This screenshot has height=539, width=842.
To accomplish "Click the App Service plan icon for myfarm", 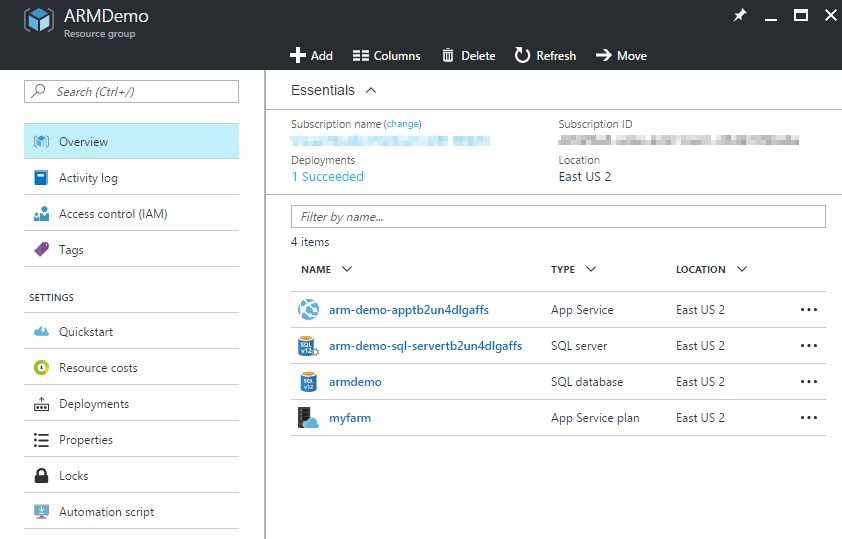I will click(308, 418).
